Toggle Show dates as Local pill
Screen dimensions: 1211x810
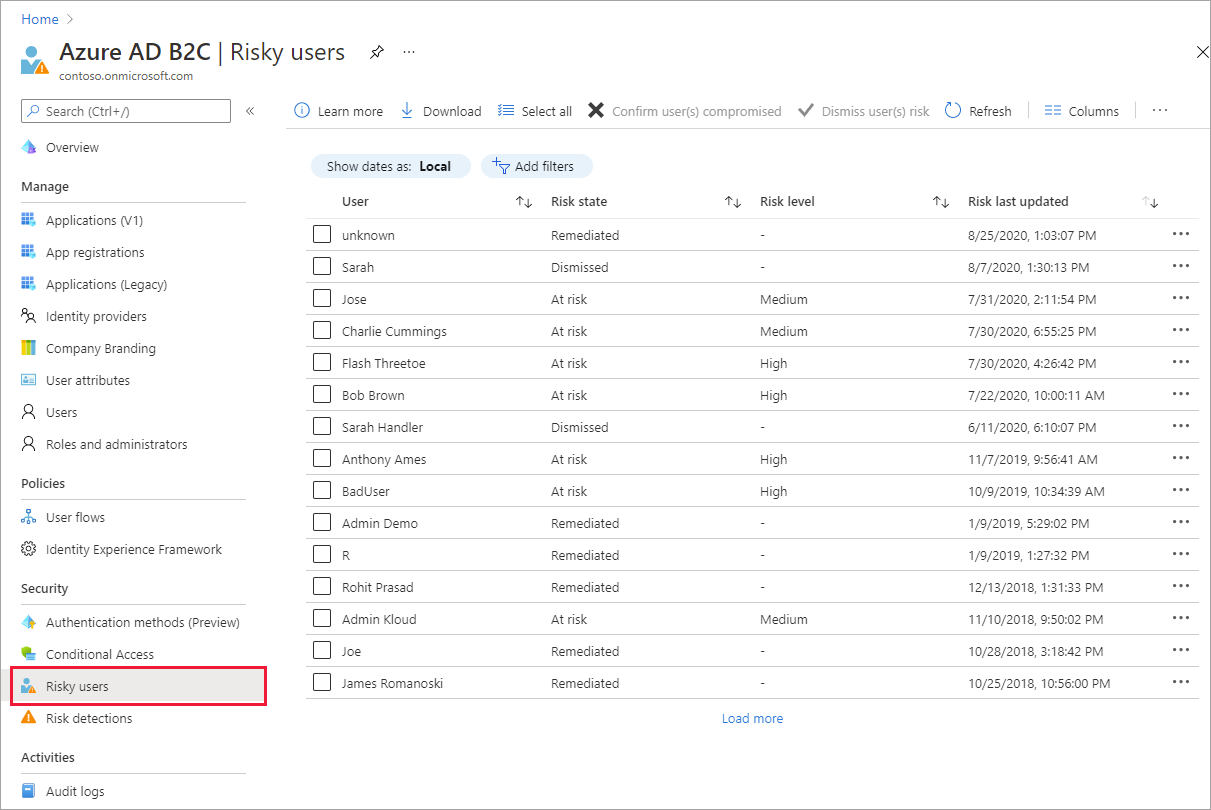tap(390, 166)
